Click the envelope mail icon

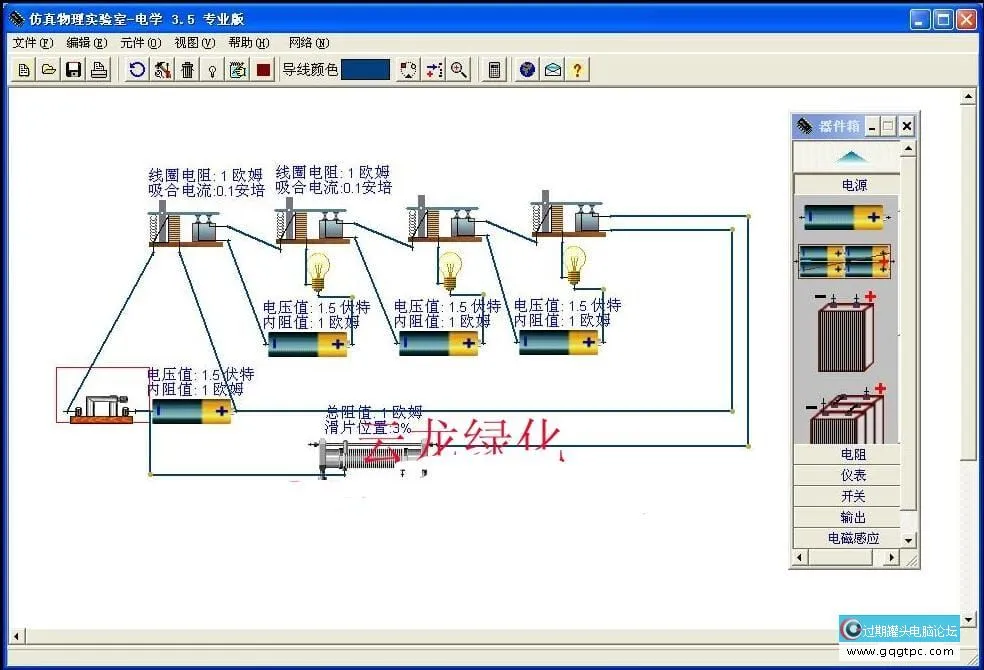tap(553, 70)
